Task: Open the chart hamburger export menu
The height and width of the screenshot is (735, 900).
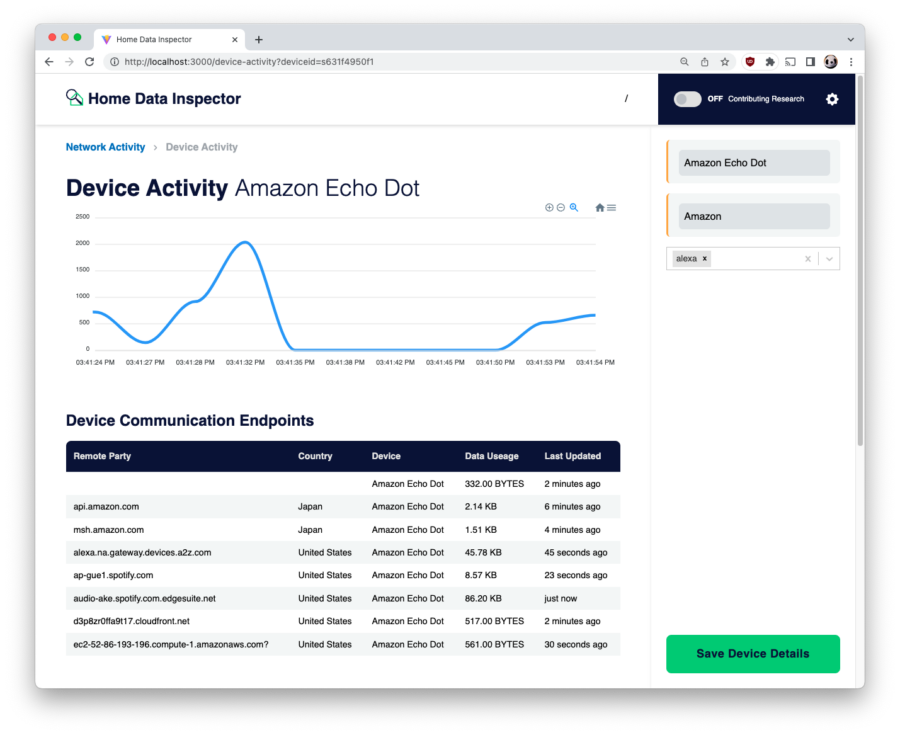Action: (612, 208)
